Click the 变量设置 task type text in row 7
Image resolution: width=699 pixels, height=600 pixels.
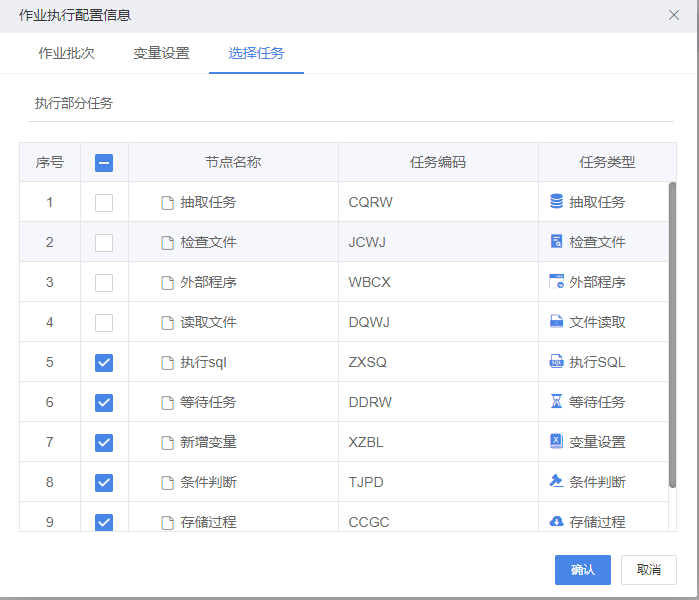(x=597, y=442)
